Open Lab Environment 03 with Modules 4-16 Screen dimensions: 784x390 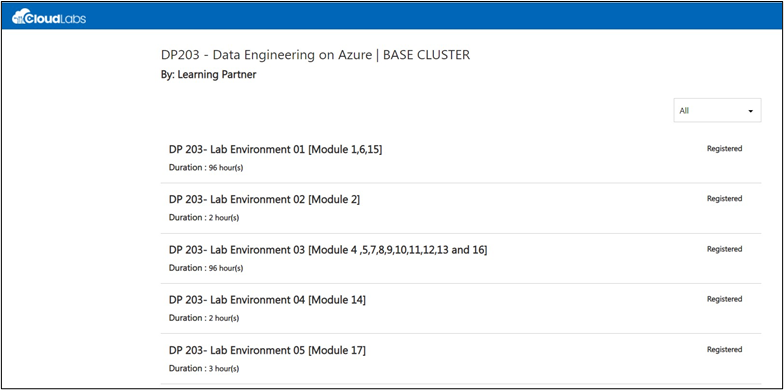tap(328, 250)
